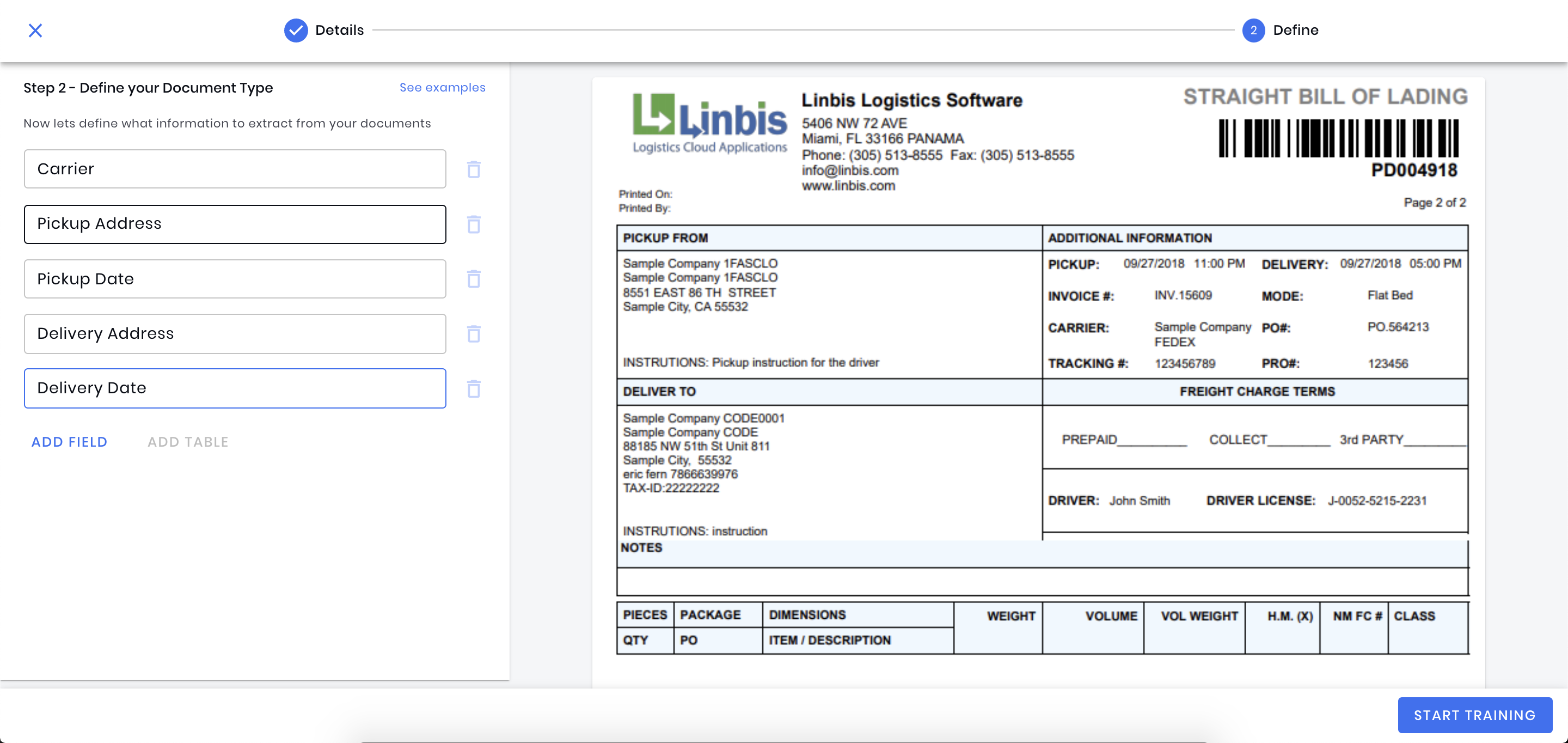Focus the Carrier input field
1568x743 pixels.
point(235,169)
